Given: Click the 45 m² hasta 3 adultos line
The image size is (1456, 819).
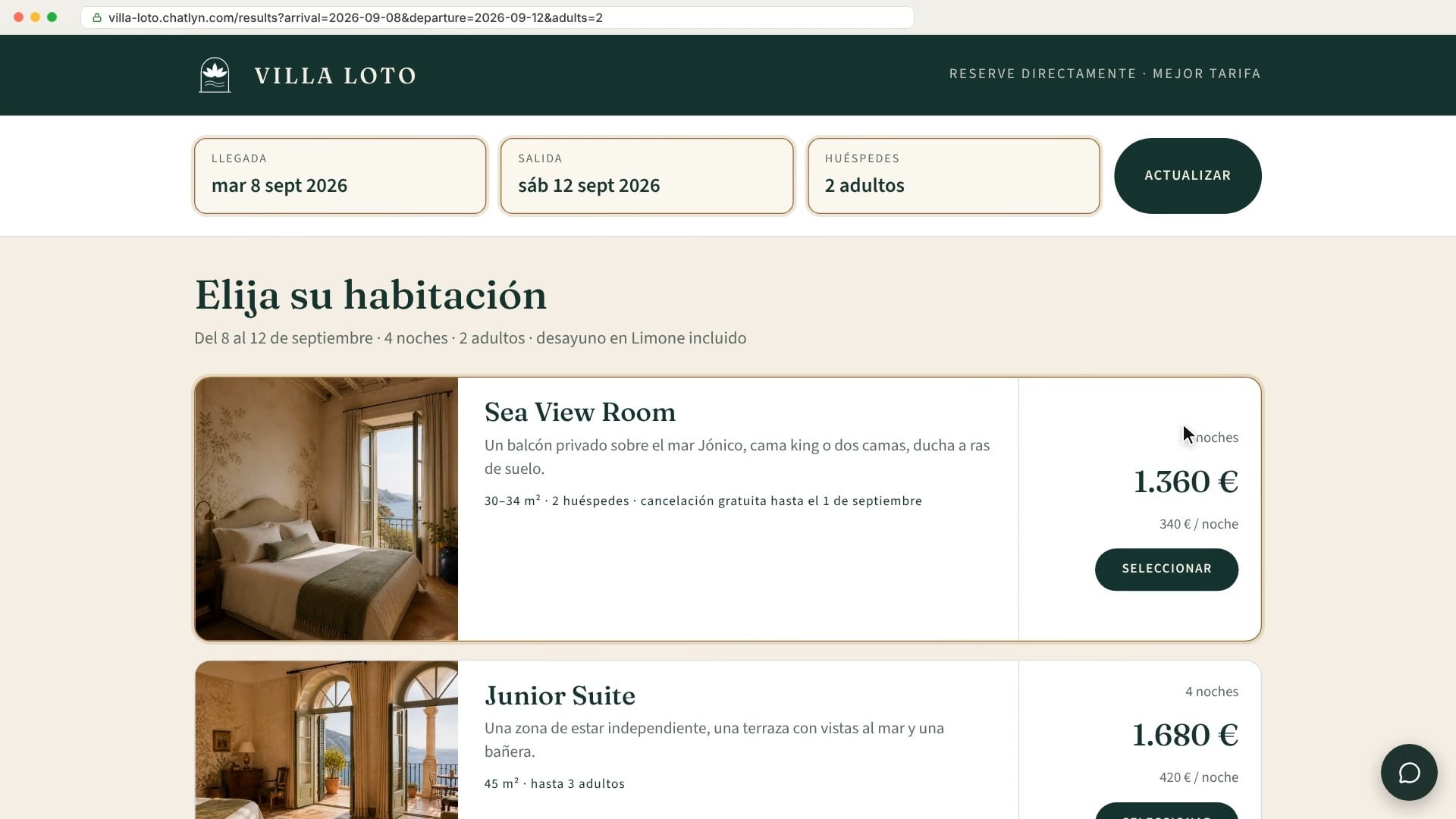Looking at the screenshot, I should pos(554,784).
